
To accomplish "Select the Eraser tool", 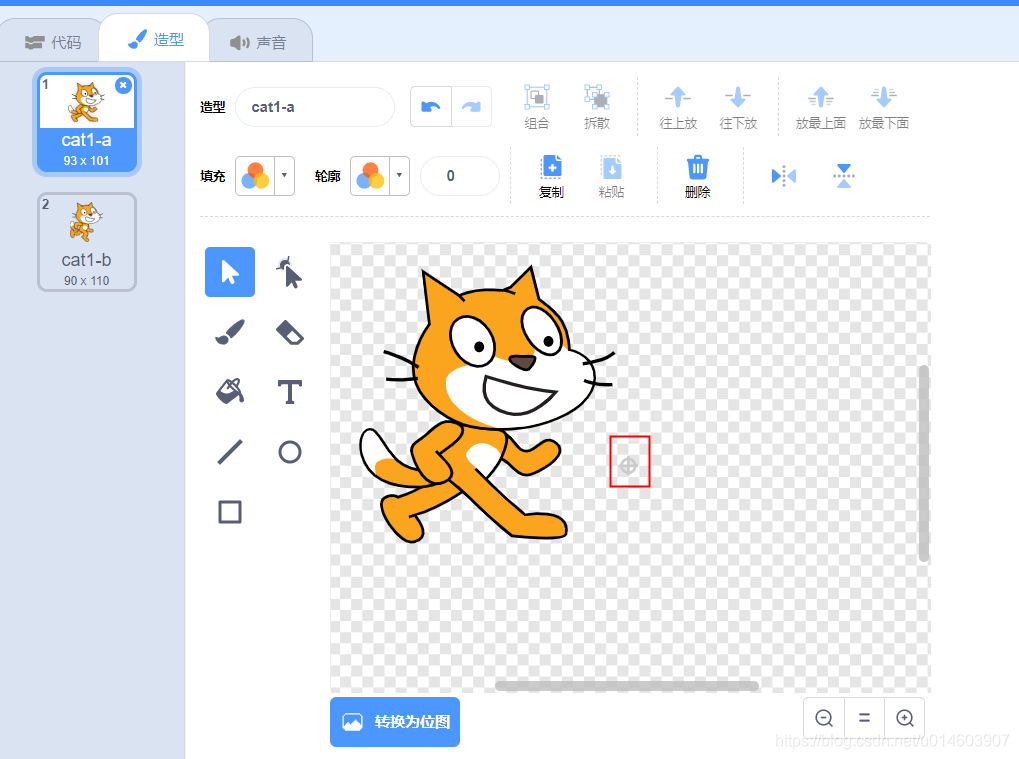I will [x=289, y=332].
